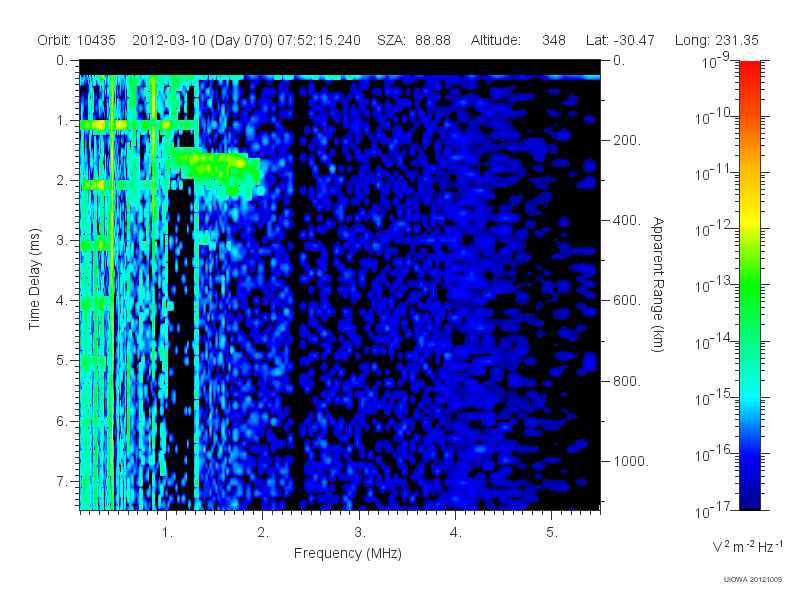Viewport: 800px width, 600px height.
Task: Click the Orbit: 10435 header text
Action: (77, 40)
